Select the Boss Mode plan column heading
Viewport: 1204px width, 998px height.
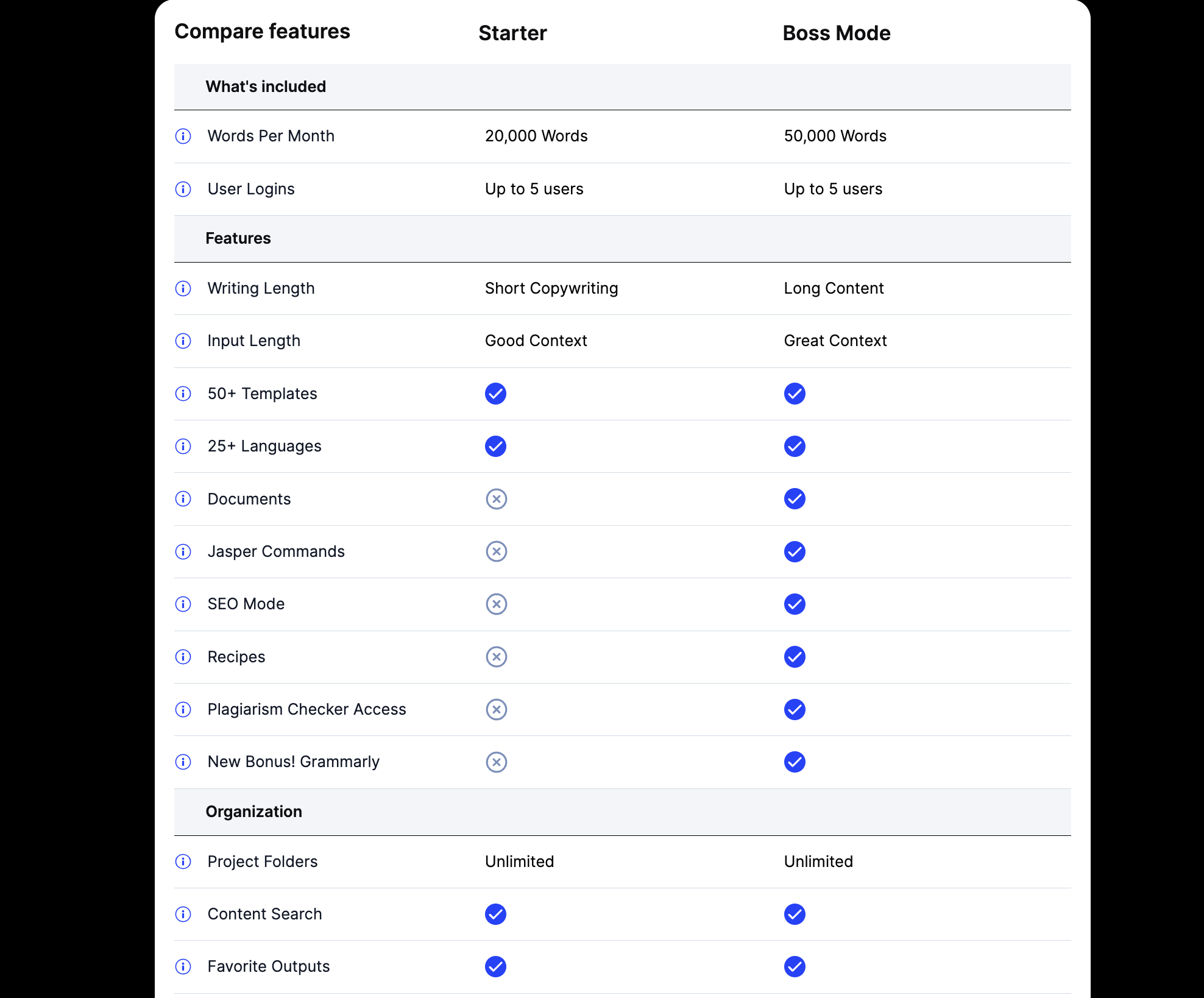(836, 33)
